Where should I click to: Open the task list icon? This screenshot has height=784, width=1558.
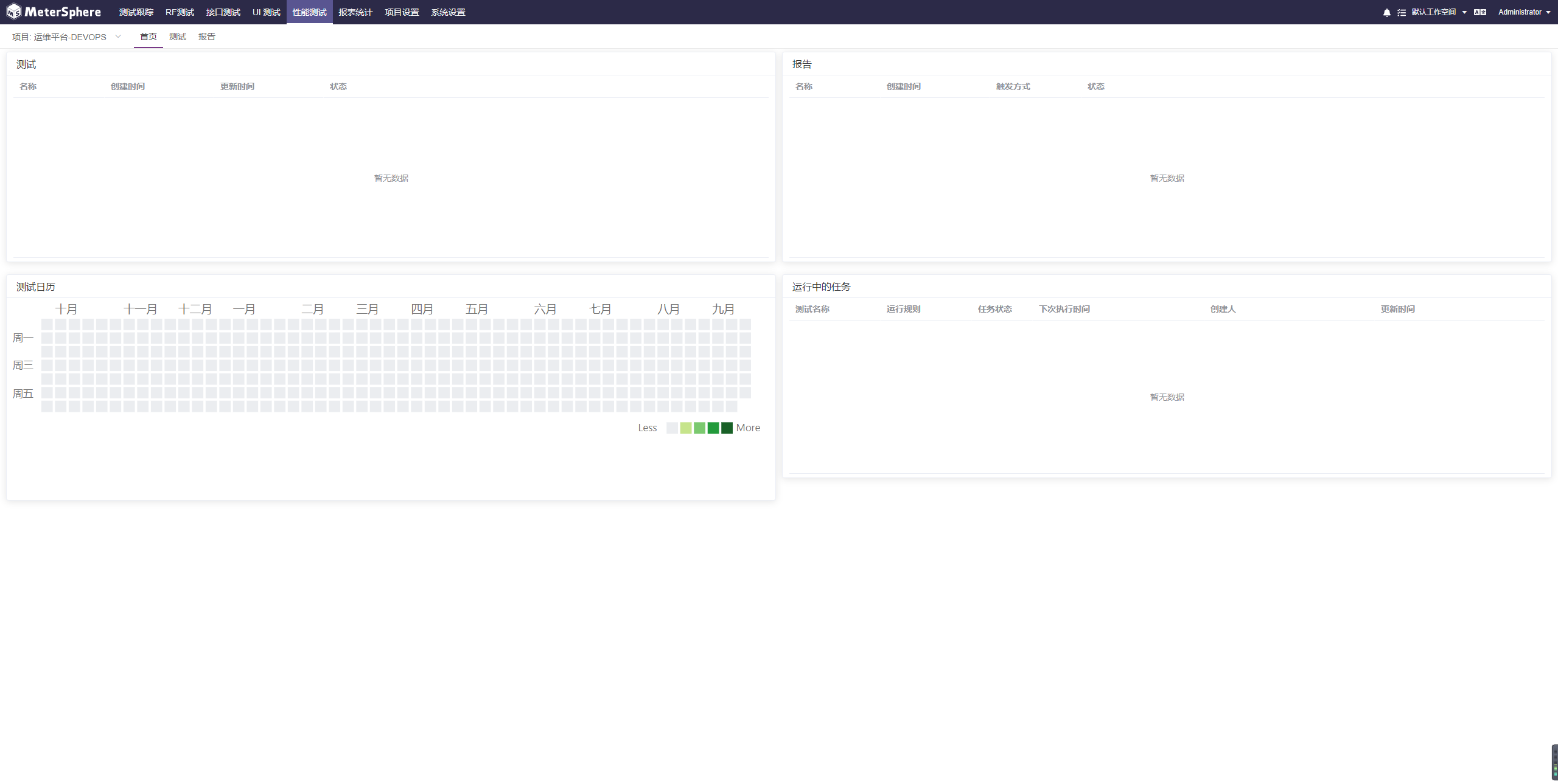click(1402, 12)
